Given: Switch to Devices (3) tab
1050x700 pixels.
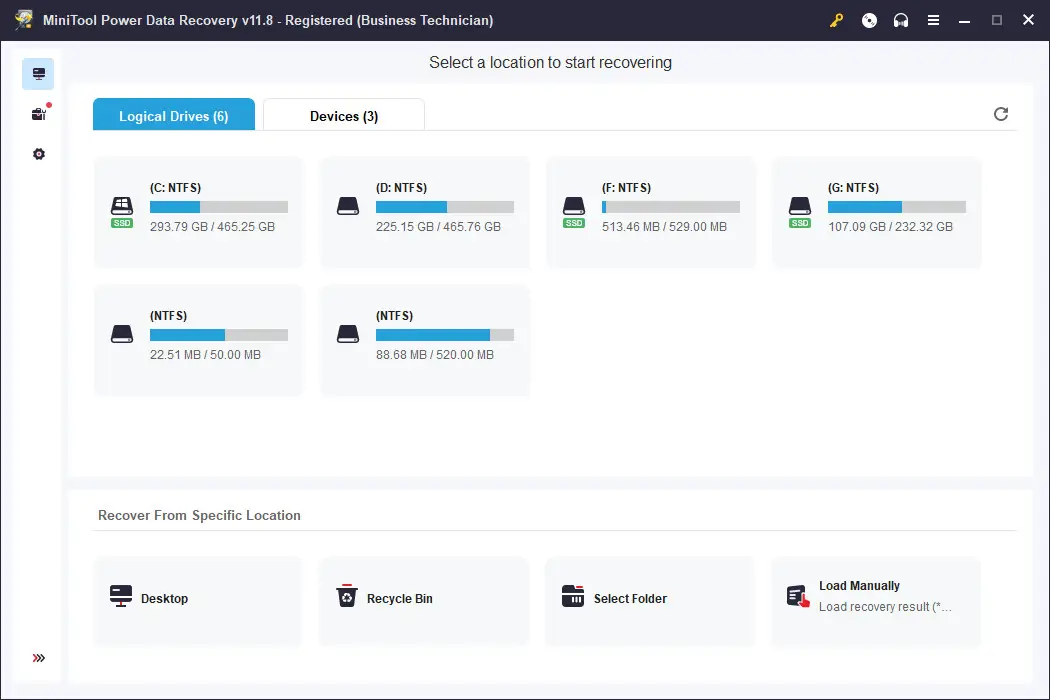Looking at the screenshot, I should coord(344,115).
